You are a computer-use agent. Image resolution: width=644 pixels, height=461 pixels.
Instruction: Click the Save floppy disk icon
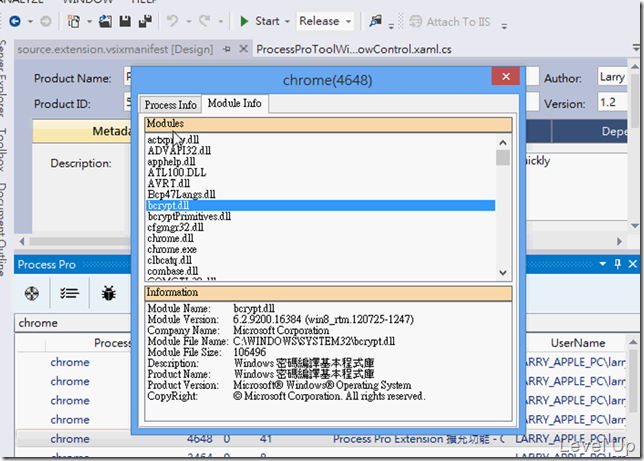coord(125,21)
